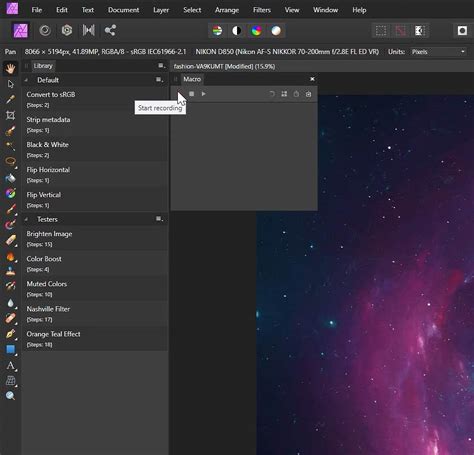The height and width of the screenshot is (455, 474).
Task: Select the blue Rectangle shape tool
Action: [x=10, y=349]
